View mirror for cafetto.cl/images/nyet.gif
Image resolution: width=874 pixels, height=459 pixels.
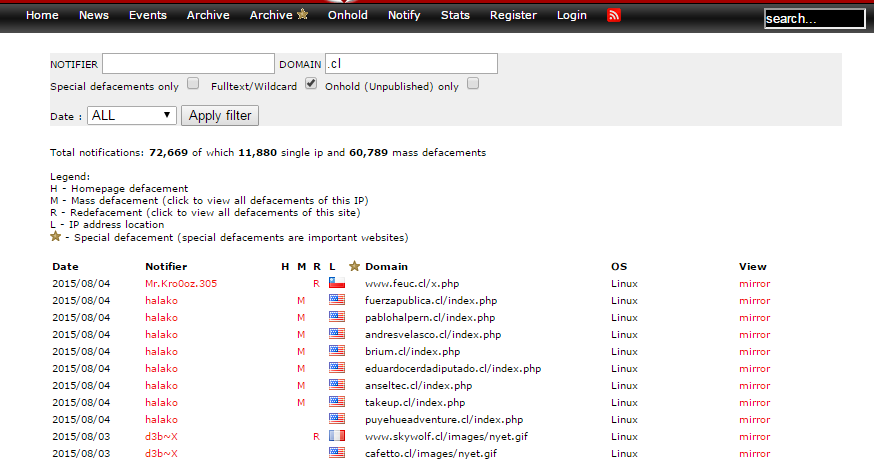point(755,453)
